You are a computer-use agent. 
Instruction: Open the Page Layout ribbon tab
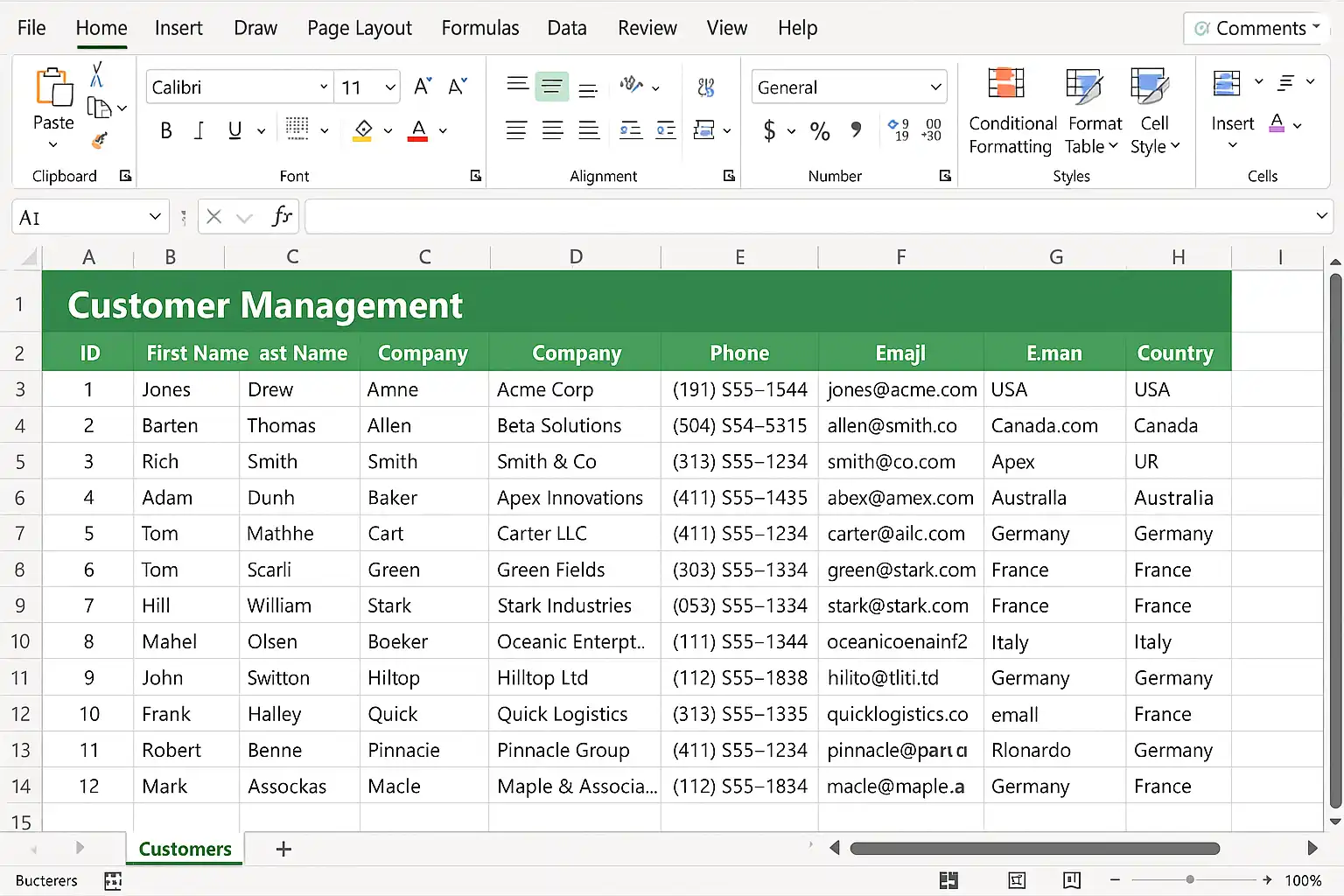[x=359, y=28]
